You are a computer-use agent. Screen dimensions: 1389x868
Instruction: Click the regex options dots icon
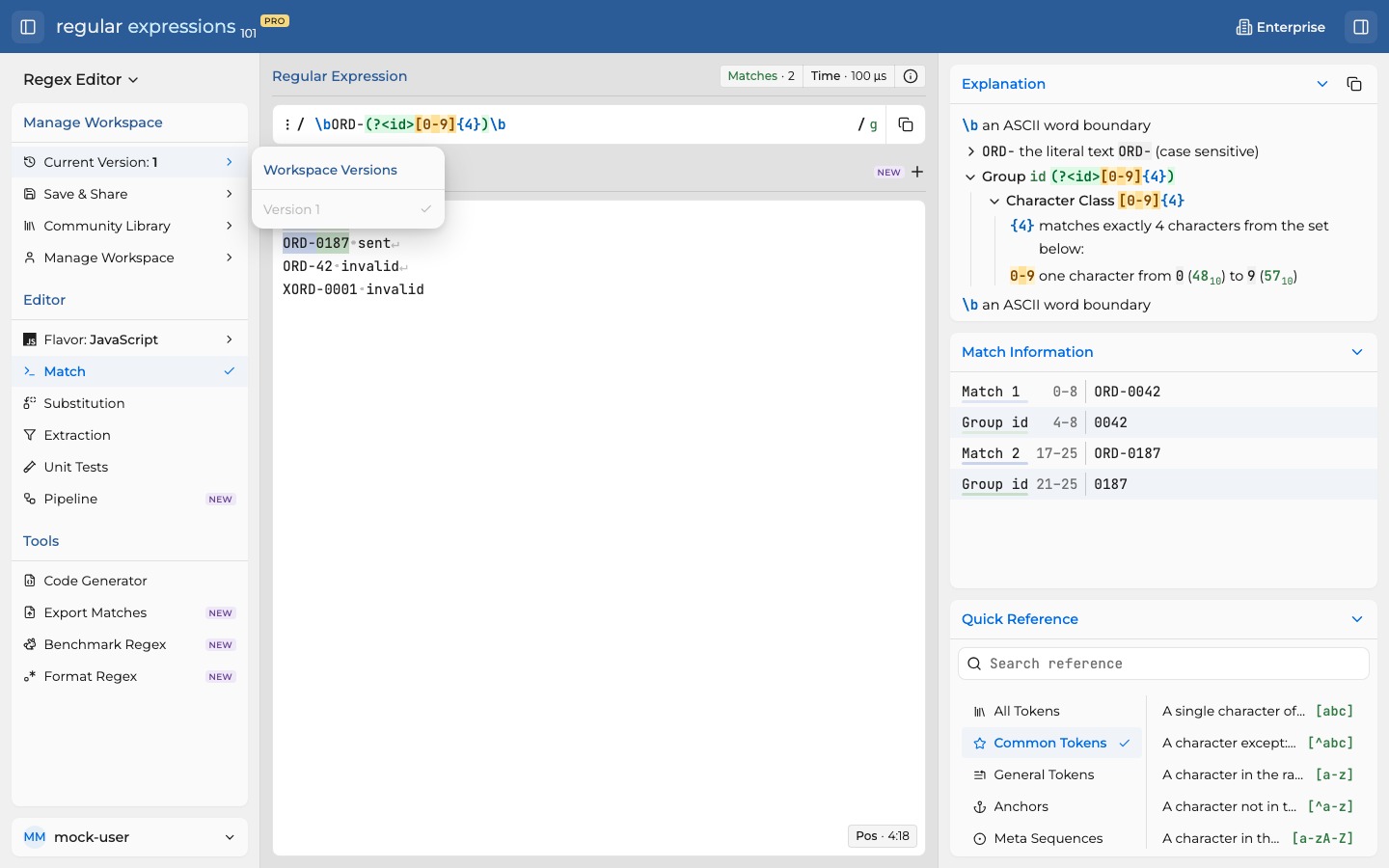point(287,124)
